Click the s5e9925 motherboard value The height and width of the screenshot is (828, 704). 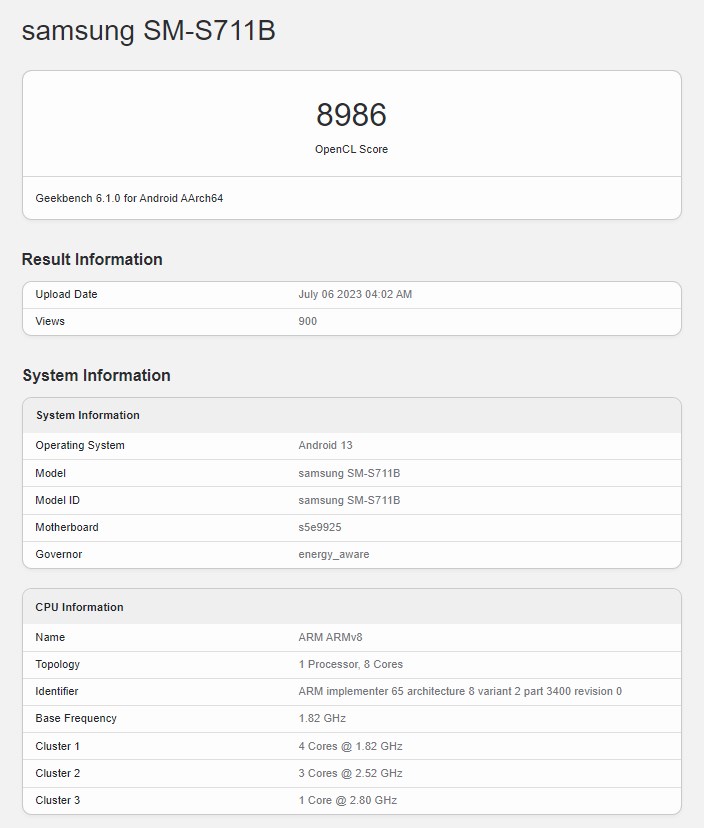(320, 527)
